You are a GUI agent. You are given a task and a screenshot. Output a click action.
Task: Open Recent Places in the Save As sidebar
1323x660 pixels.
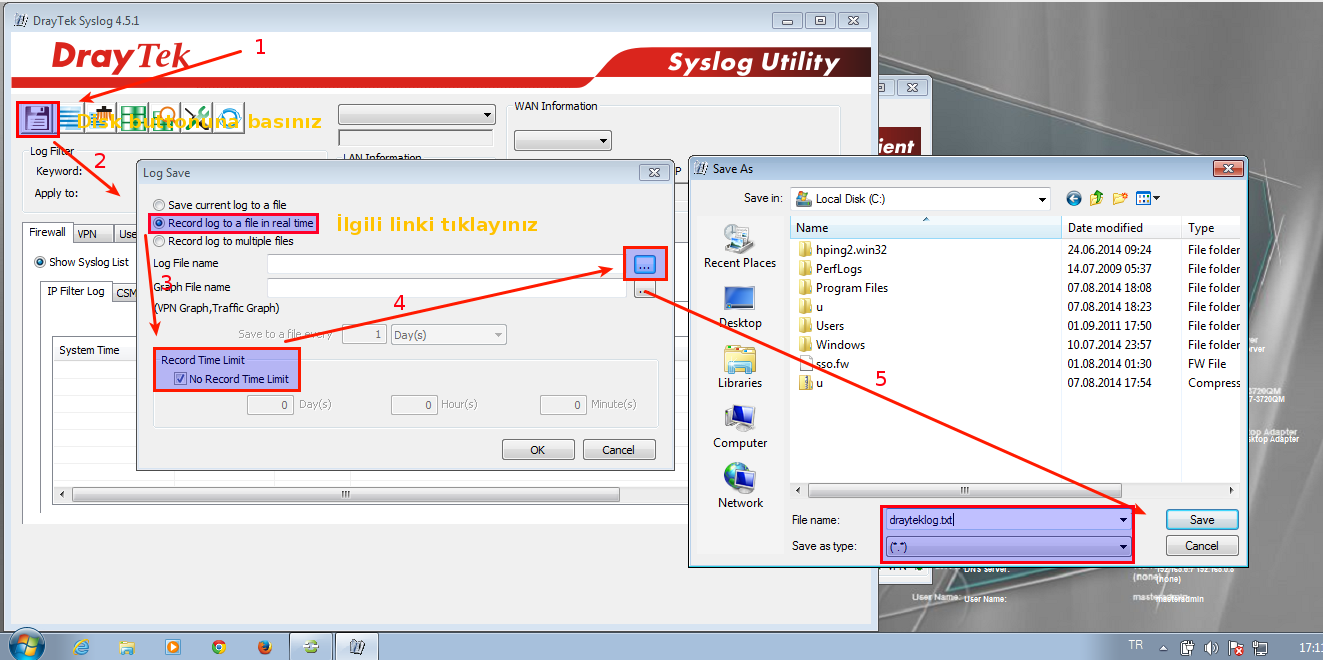(x=739, y=247)
